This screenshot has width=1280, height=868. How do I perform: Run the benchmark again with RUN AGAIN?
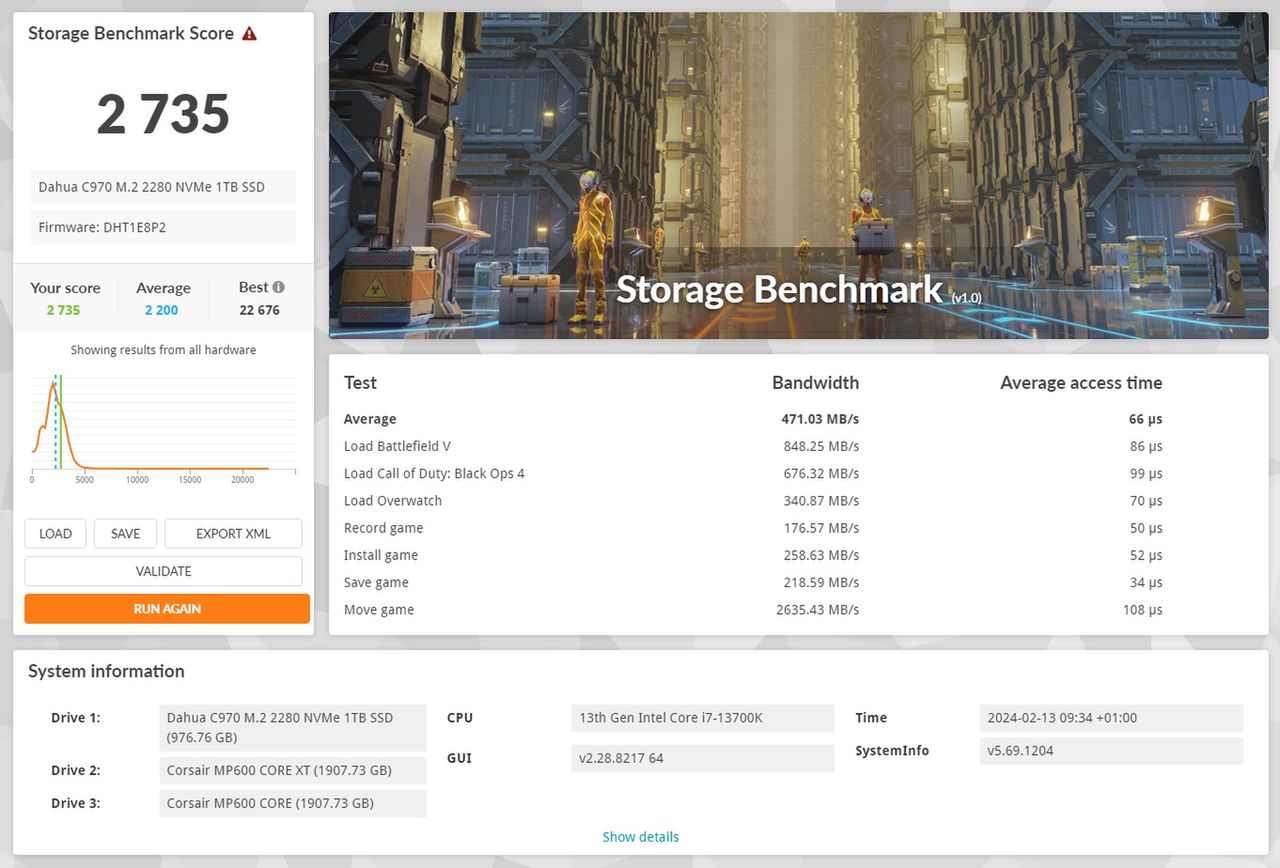tap(167, 608)
